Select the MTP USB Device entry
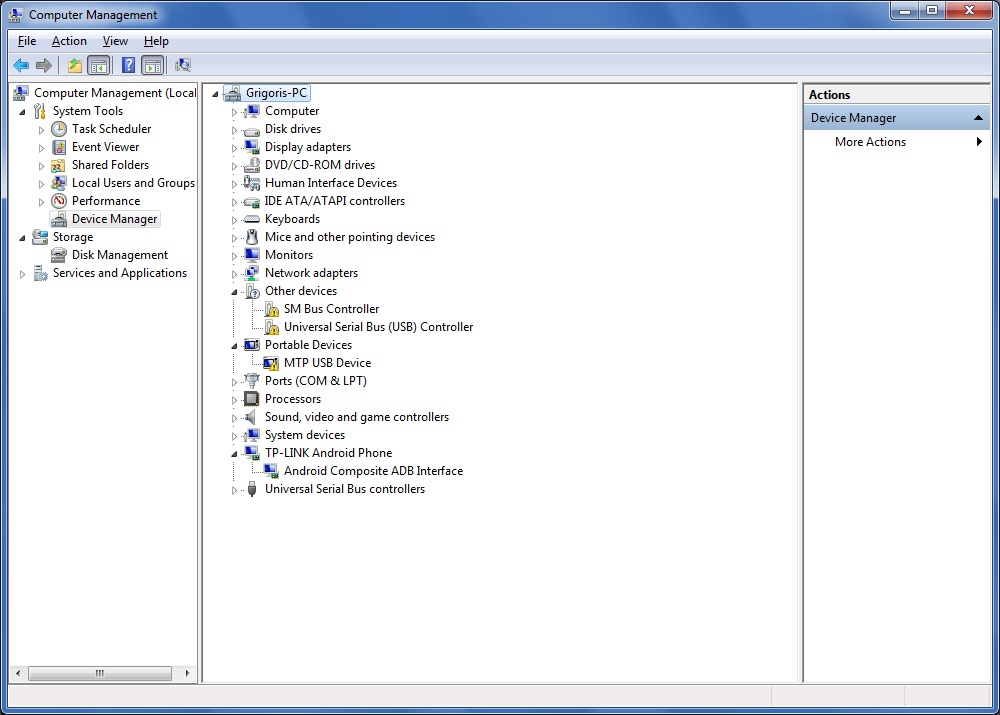 coord(327,363)
